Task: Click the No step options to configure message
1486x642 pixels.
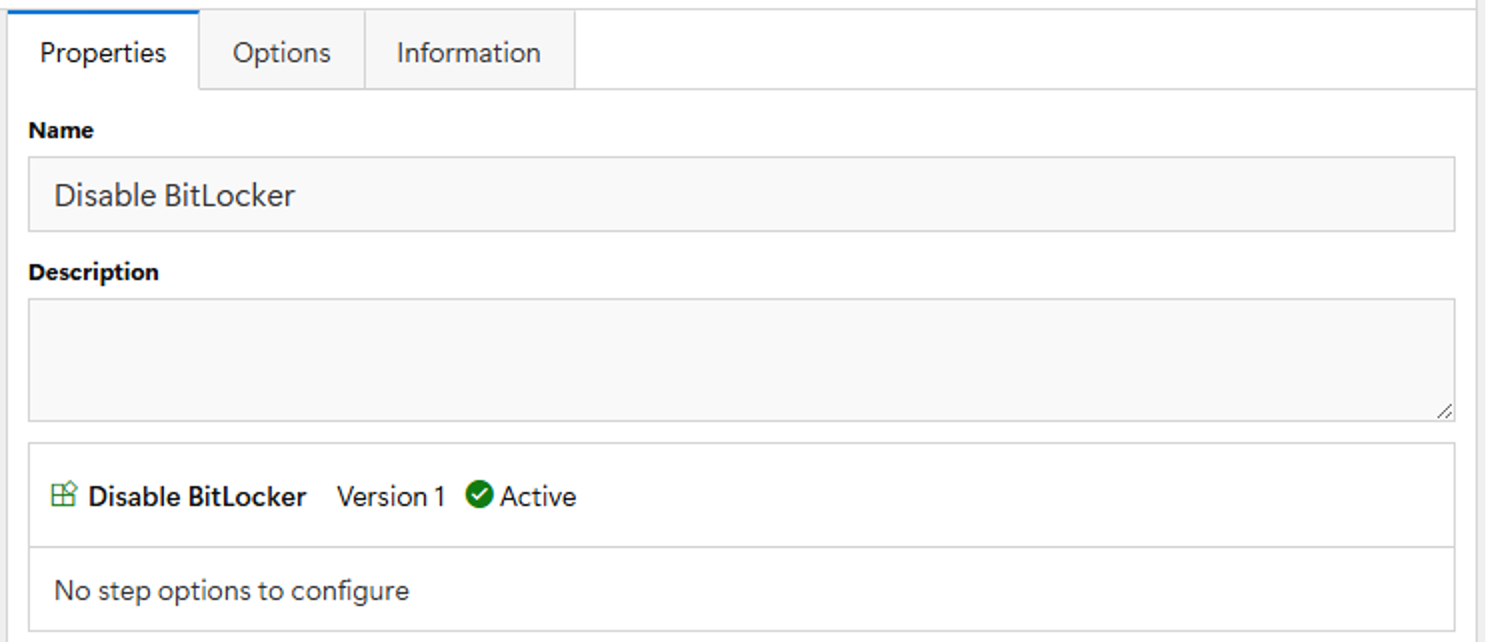Action: (231, 590)
